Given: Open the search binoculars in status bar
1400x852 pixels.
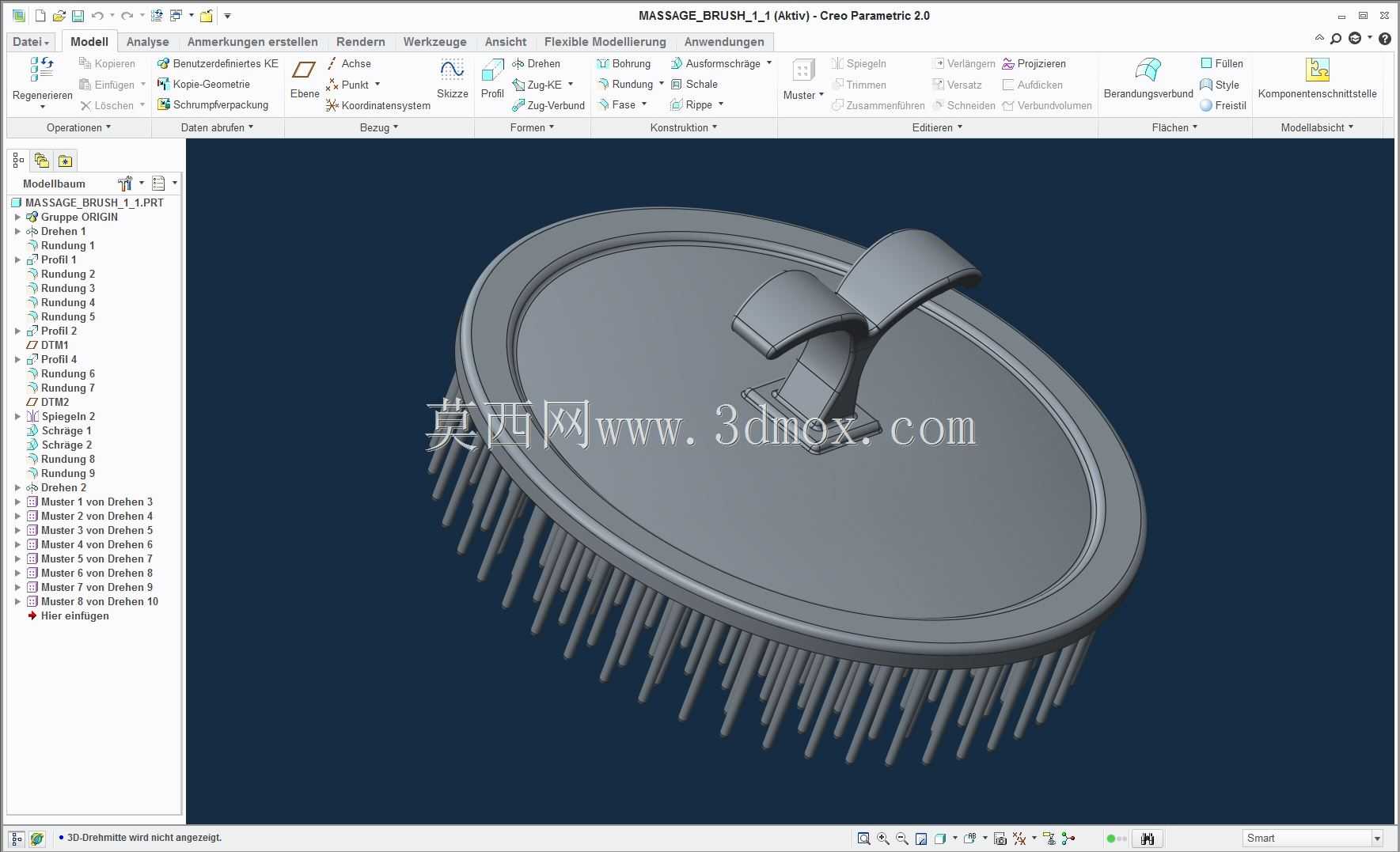Looking at the screenshot, I should pyautogui.click(x=1148, y=839).
